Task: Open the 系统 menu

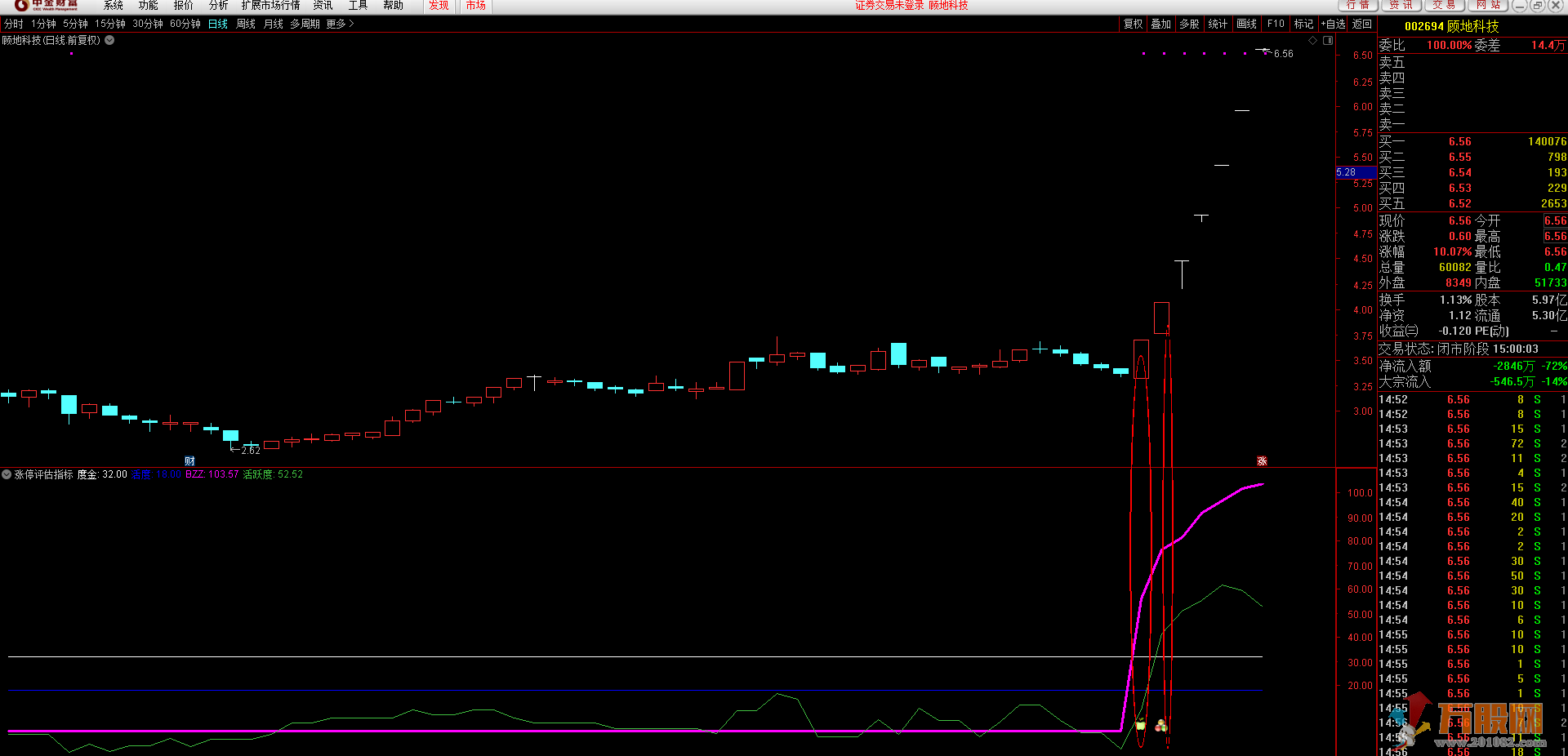Action: click(113, 5)
